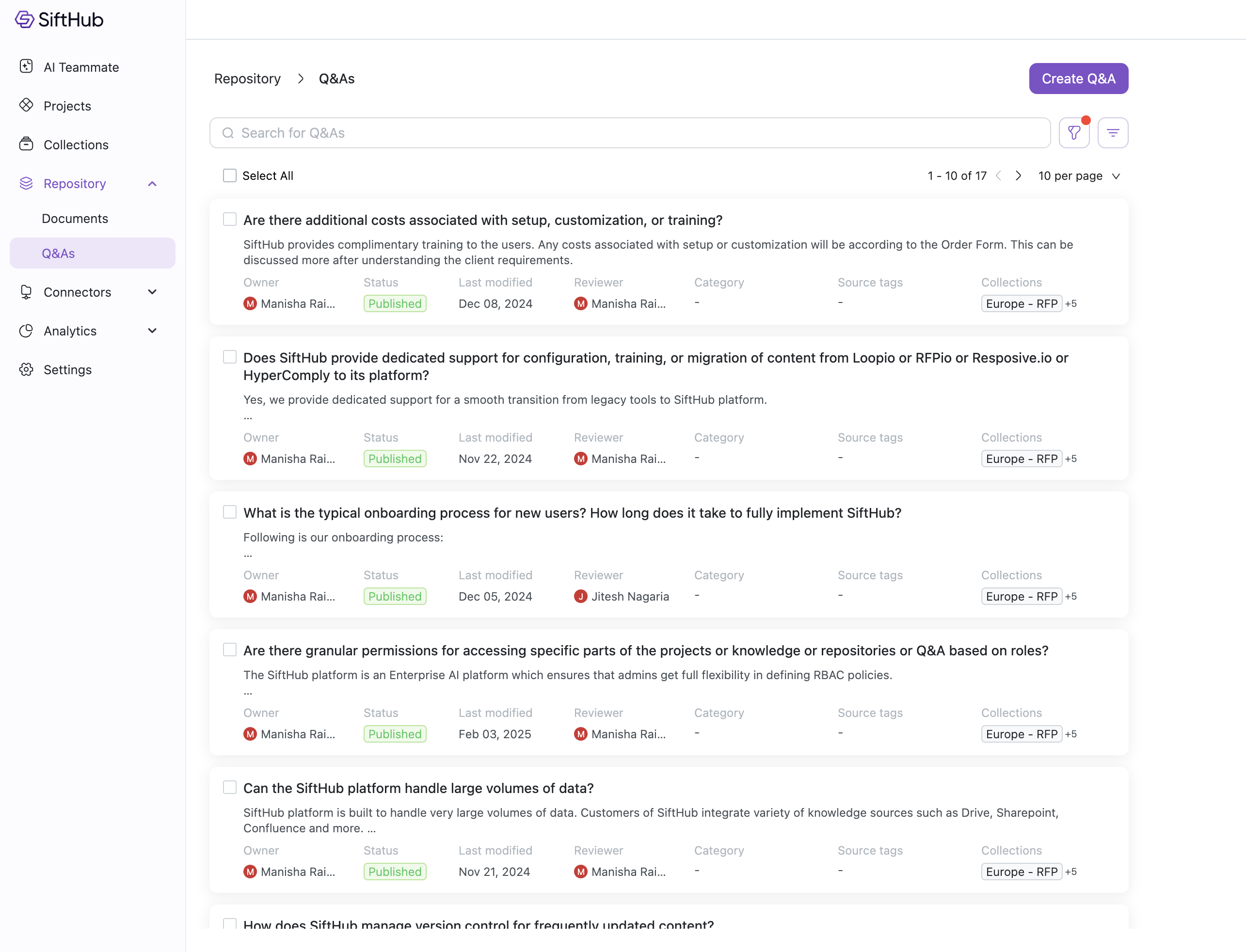Click the SiftHub logo icon
Viewport: 1246px width, 952px height.
[24, 19]
